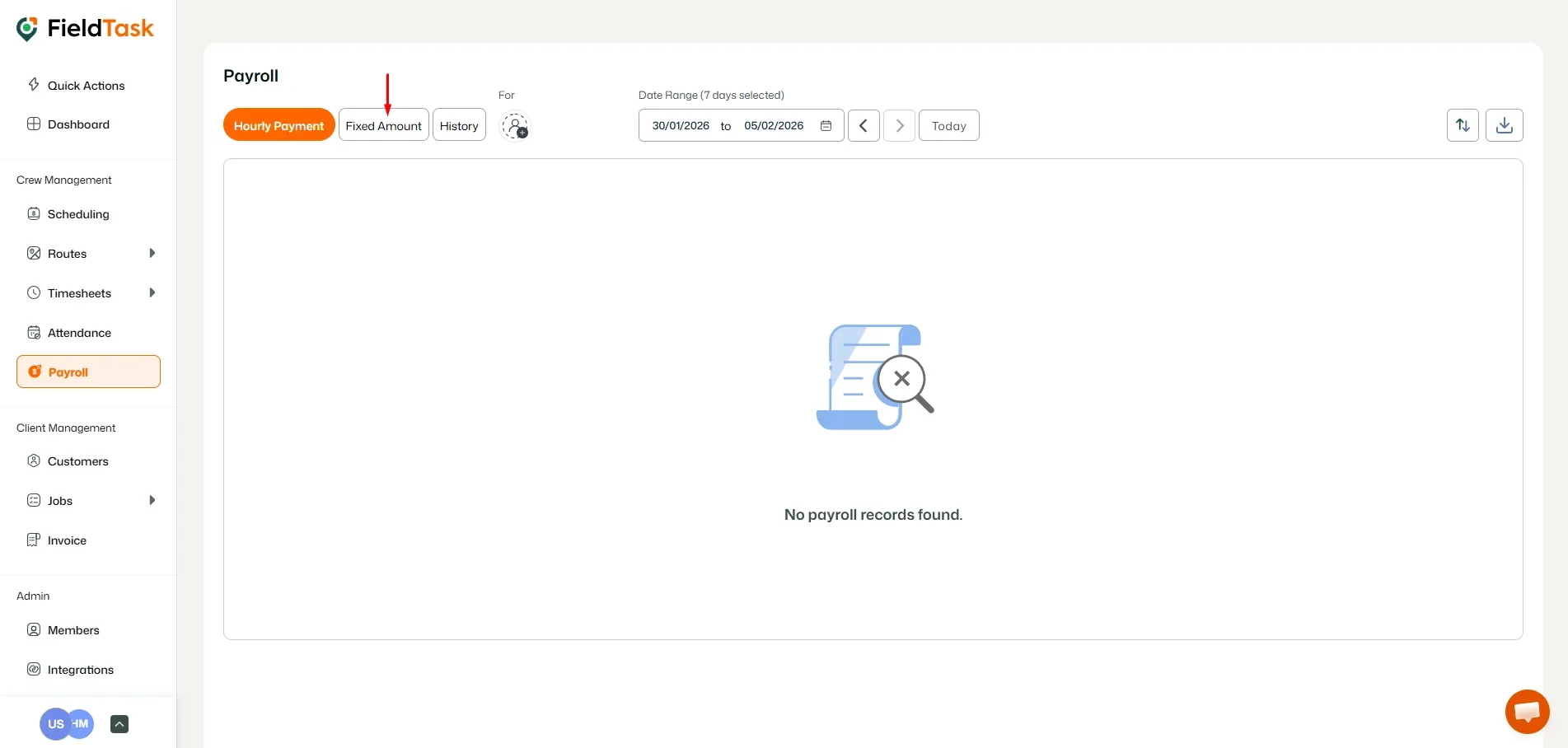
Task: Open the date range calendar picker
Action: click(826, 125)
